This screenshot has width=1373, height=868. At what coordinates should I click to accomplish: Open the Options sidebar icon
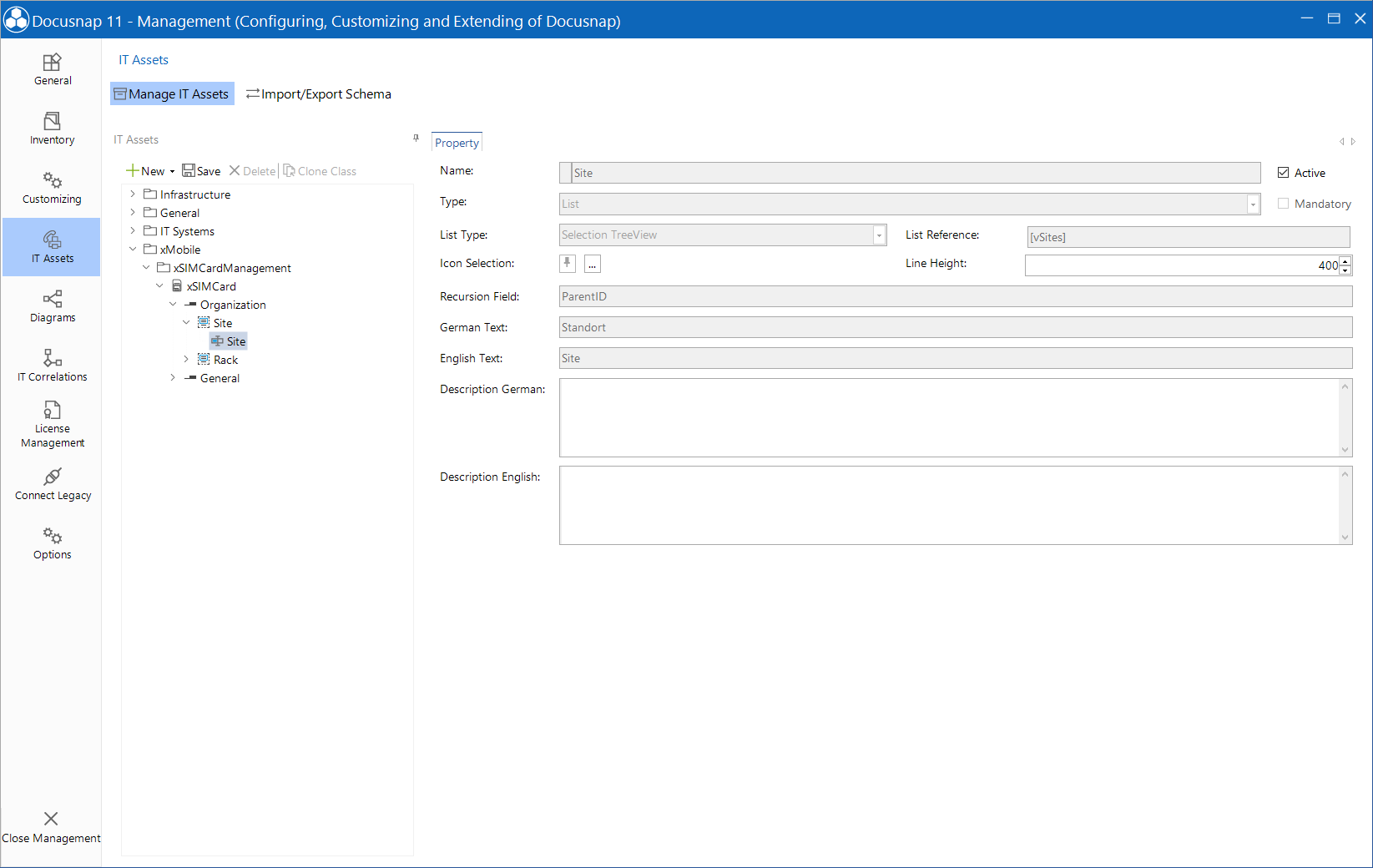(x=52, y=543)
